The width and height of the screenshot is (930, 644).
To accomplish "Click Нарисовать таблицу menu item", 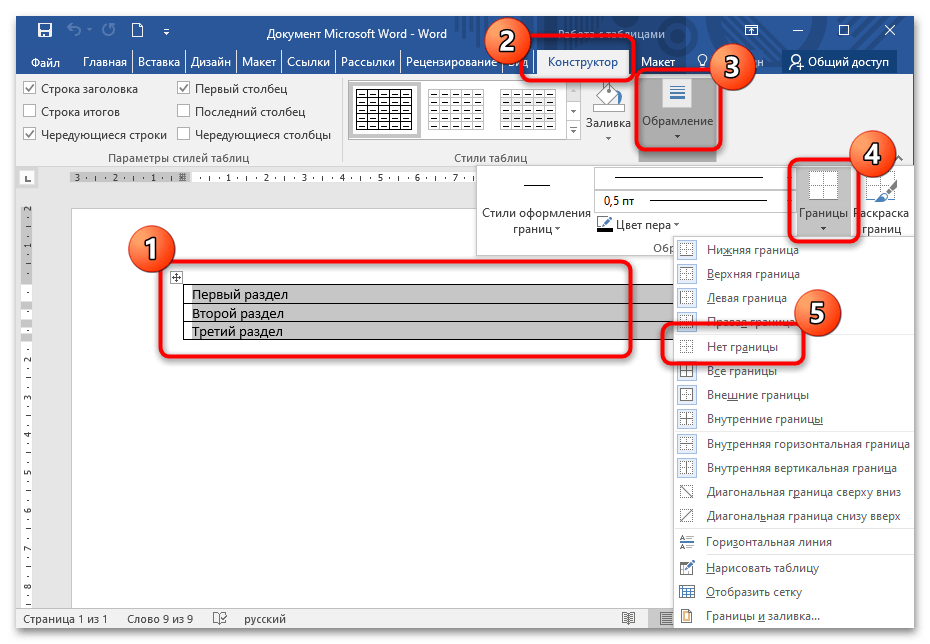I will (x=794, y=568).
